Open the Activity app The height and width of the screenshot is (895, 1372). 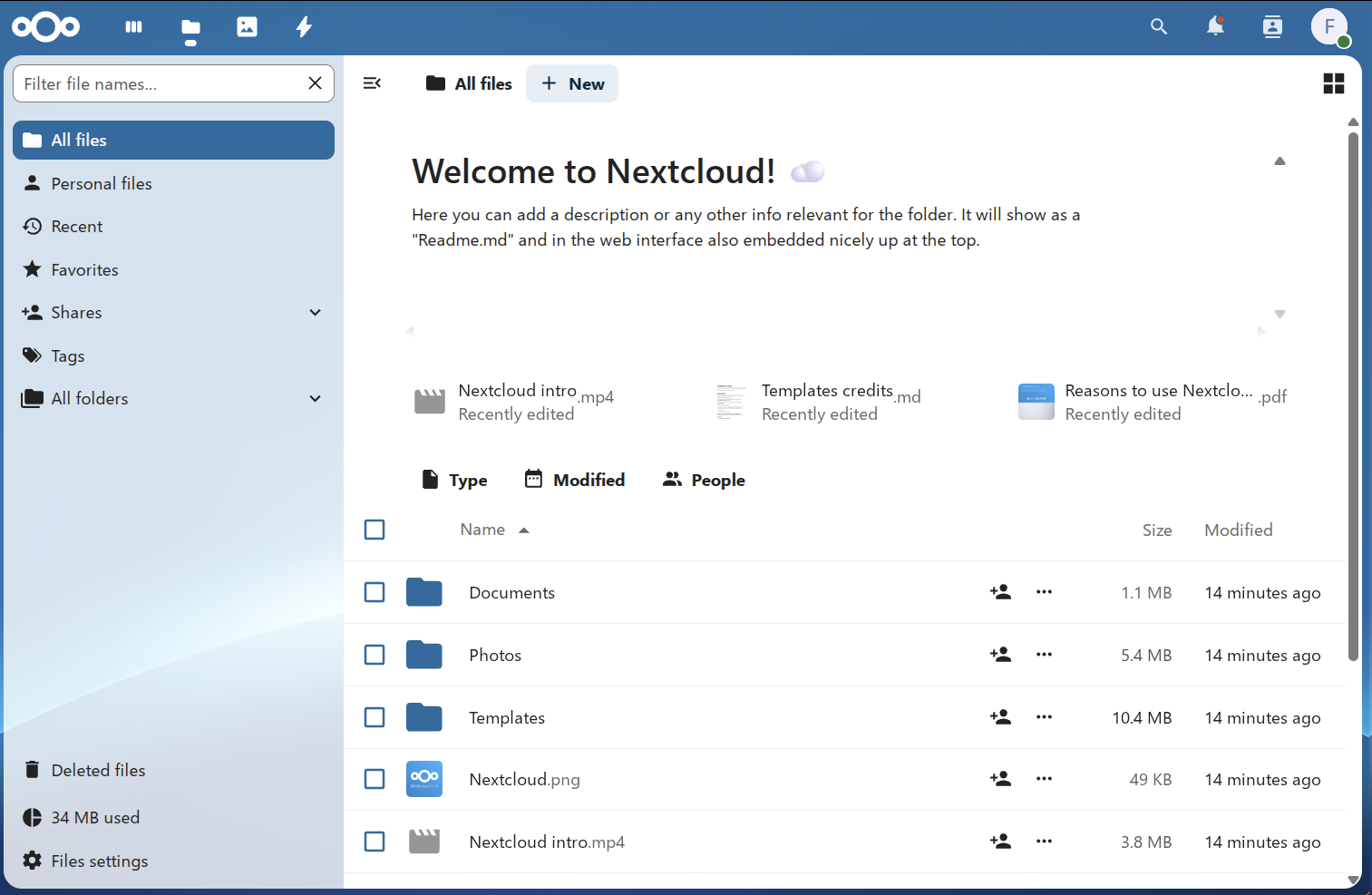(x=303, y=27)
